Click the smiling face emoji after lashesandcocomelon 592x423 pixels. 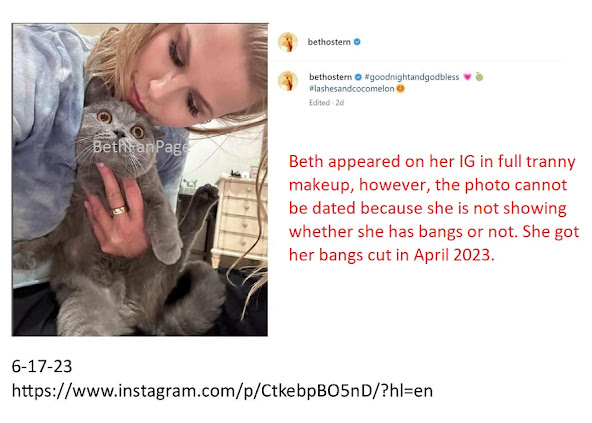coord(400,89)
